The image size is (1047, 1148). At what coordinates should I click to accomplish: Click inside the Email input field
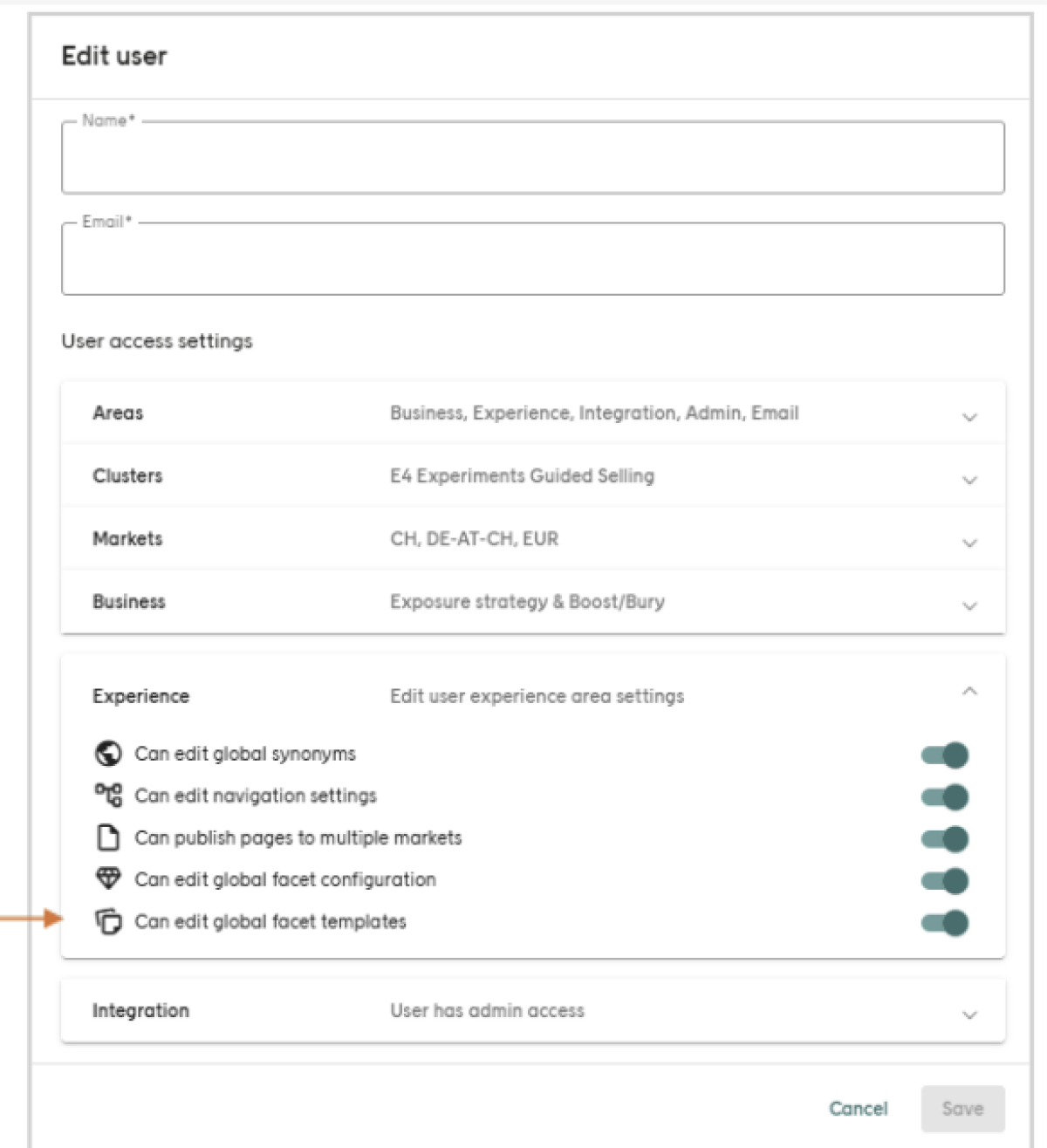(531, 259)
